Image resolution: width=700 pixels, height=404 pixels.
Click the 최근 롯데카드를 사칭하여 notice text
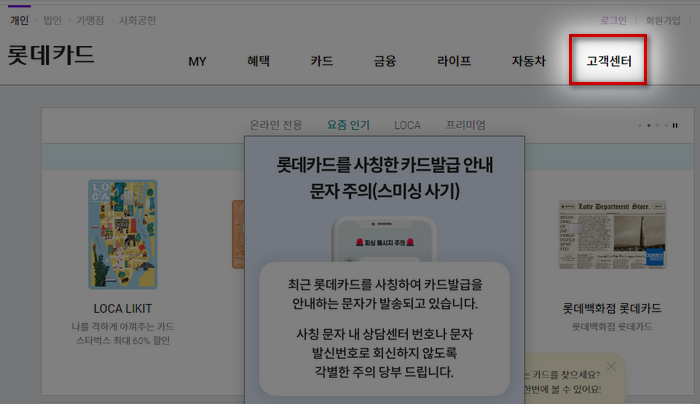[385, 294]
